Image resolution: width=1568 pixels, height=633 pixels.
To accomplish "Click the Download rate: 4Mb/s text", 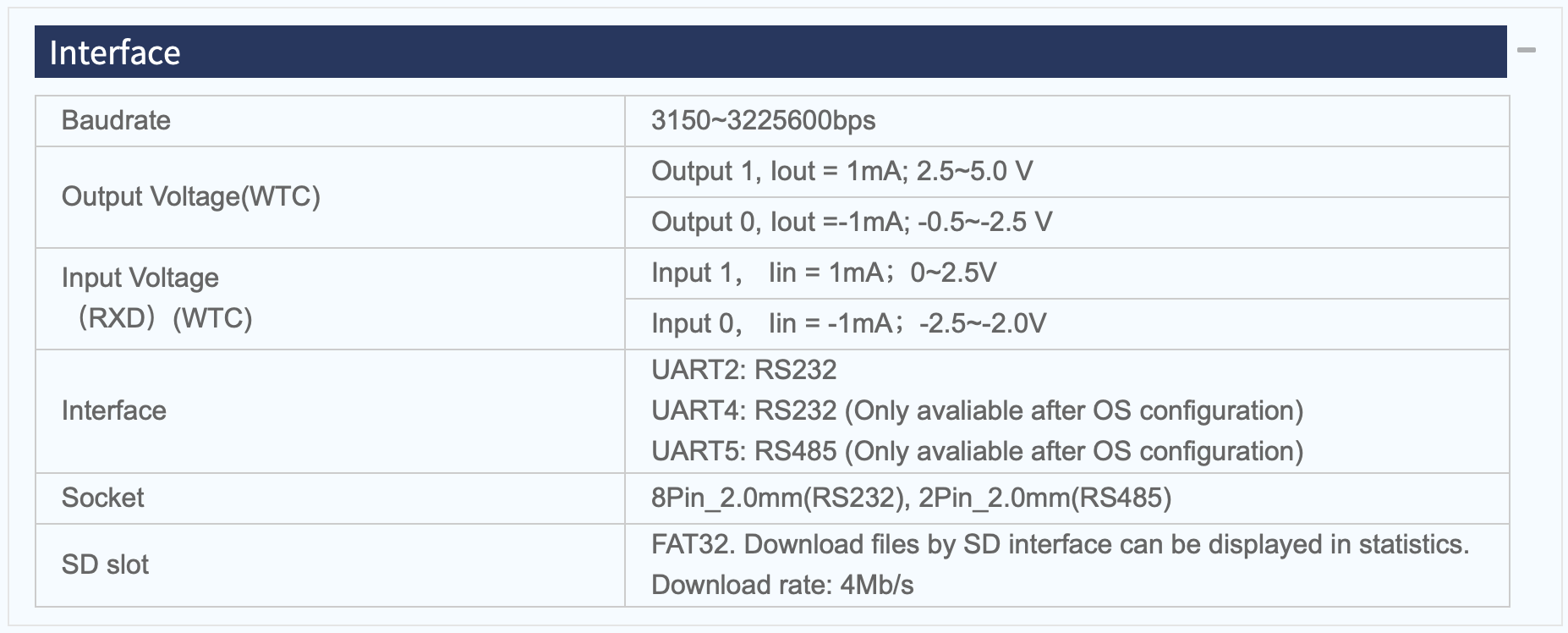I will [x=782, y=585].
